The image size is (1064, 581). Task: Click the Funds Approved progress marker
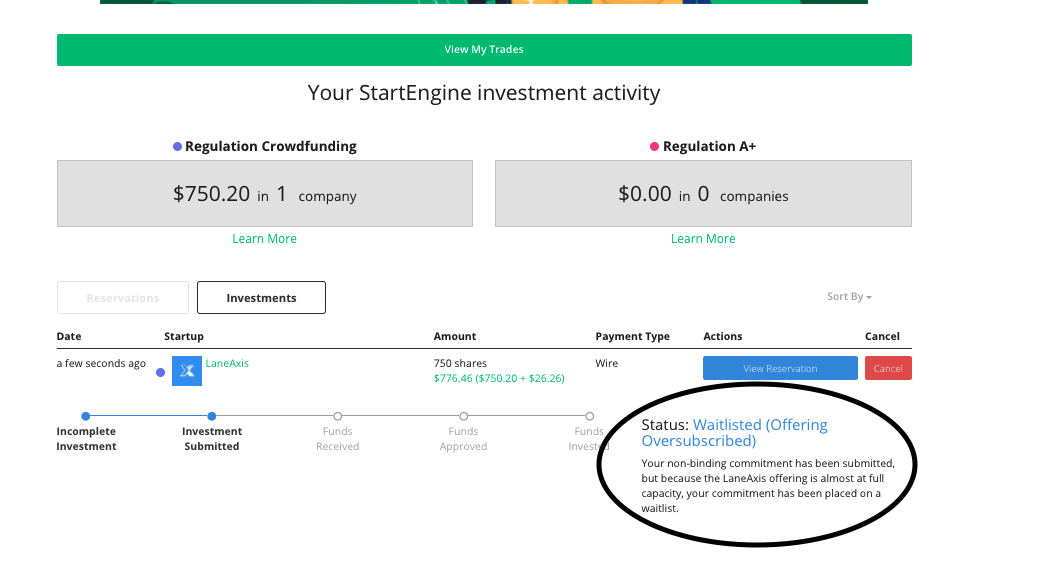pos(463,416)
